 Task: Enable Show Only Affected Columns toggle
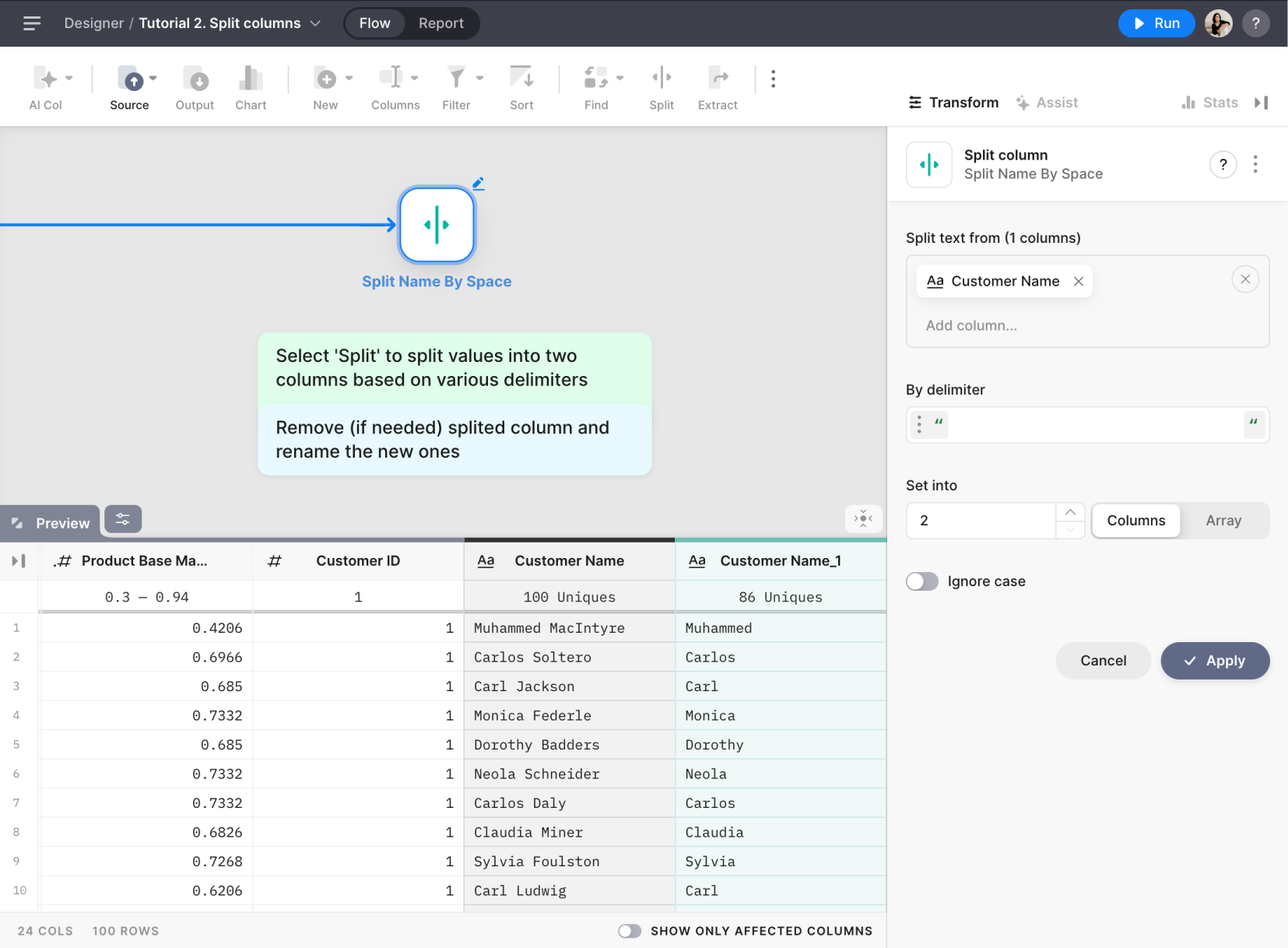click(x=630, y=931)
